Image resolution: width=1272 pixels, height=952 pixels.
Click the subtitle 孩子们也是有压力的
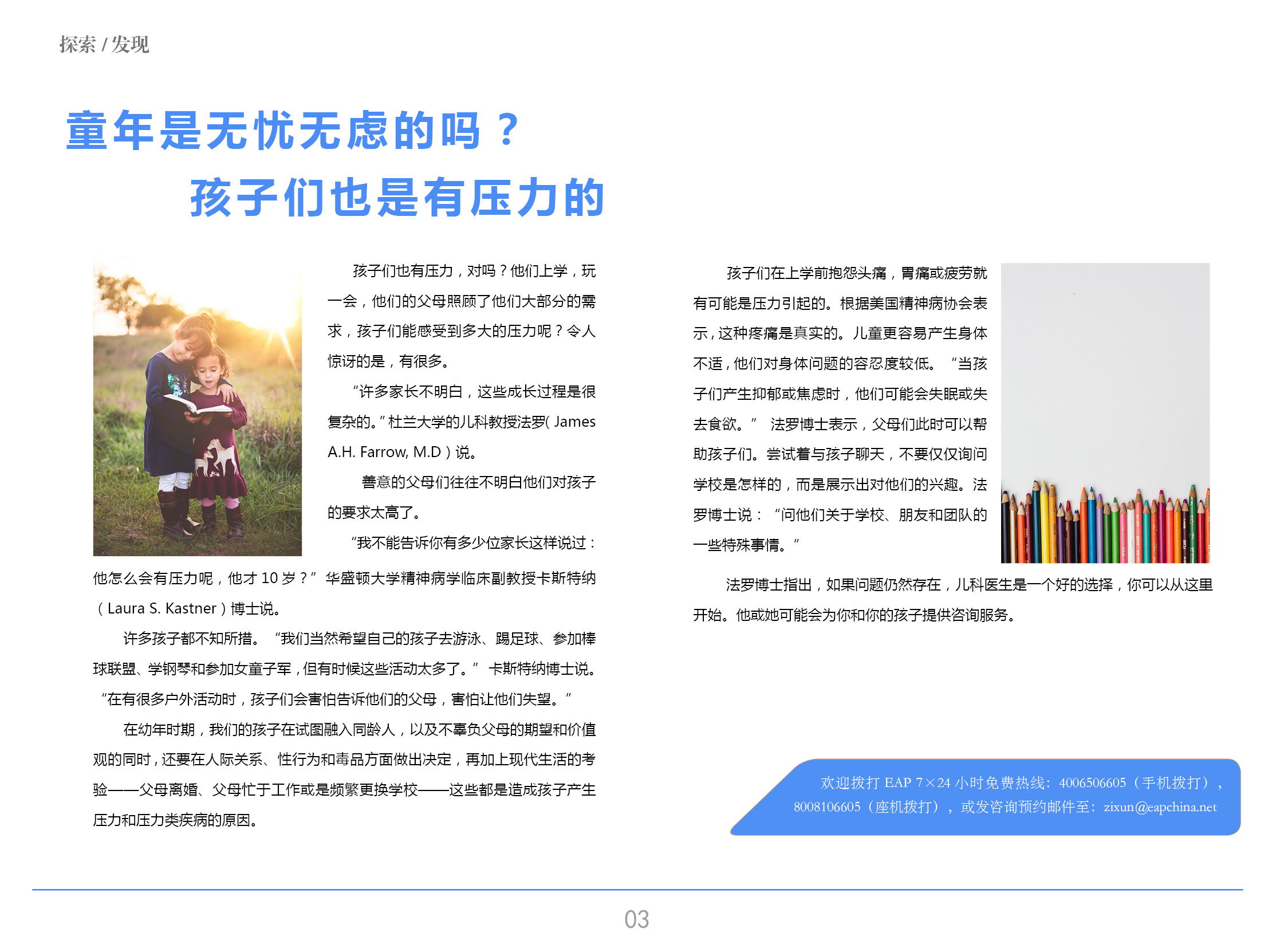[397, 198]
